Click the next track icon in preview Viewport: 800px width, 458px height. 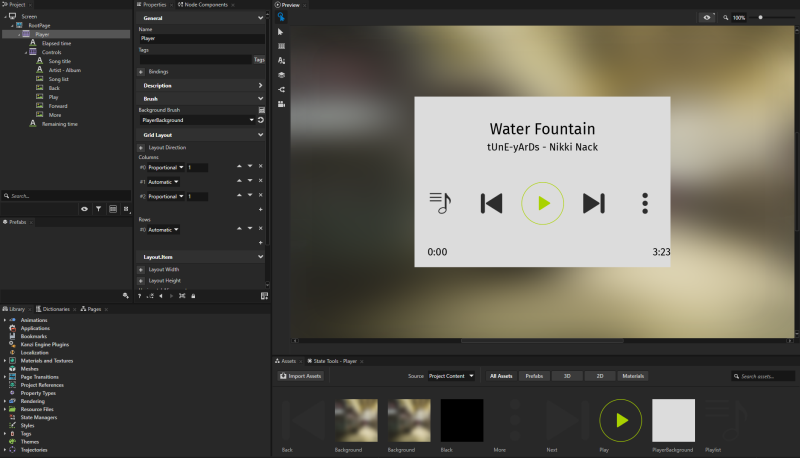(594, 203)
